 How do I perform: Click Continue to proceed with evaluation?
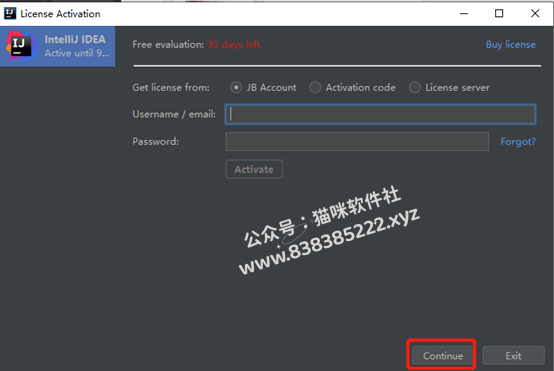click(x=443, y=355)
